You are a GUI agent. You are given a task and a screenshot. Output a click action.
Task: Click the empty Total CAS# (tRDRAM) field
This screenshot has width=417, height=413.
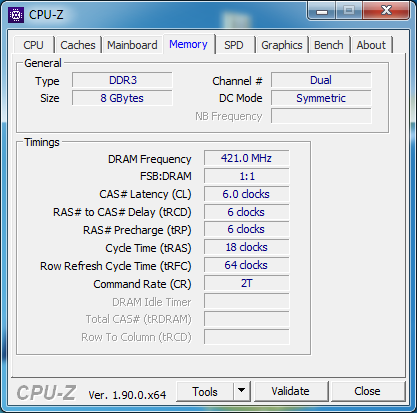click(x=247, y=319)
